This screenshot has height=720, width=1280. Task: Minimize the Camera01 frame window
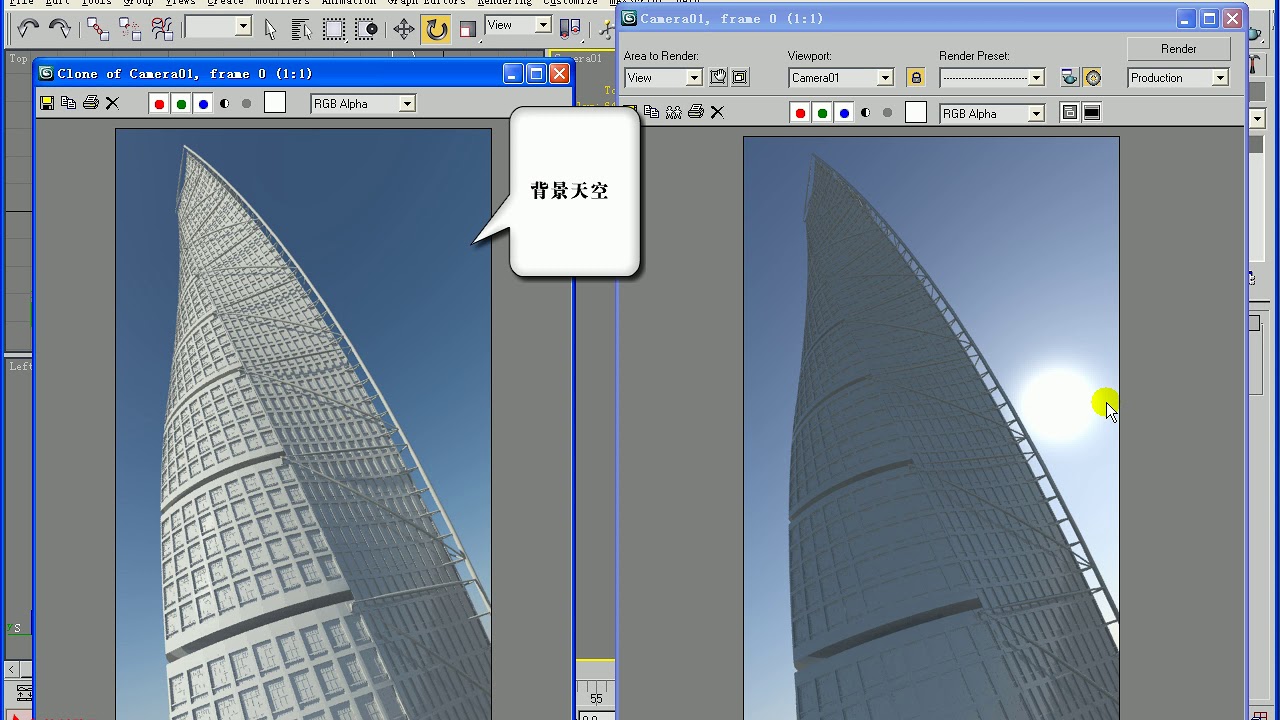point(1186,18)
